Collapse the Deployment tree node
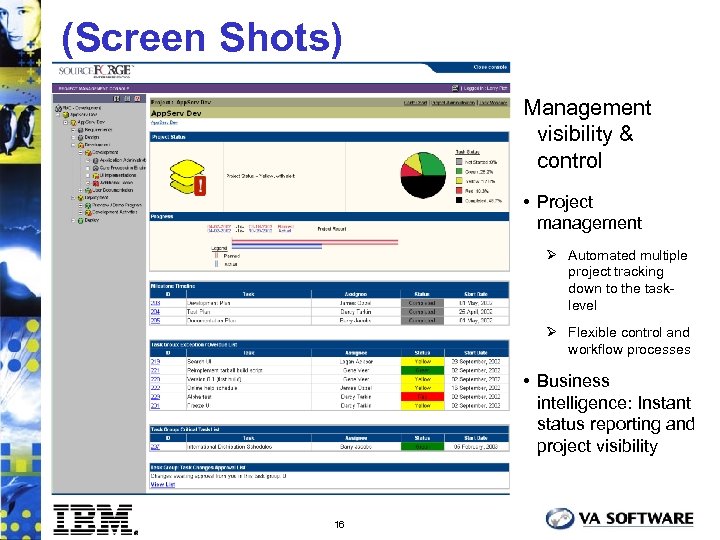The height and width of the screenshot is (540, 720). 73,198
